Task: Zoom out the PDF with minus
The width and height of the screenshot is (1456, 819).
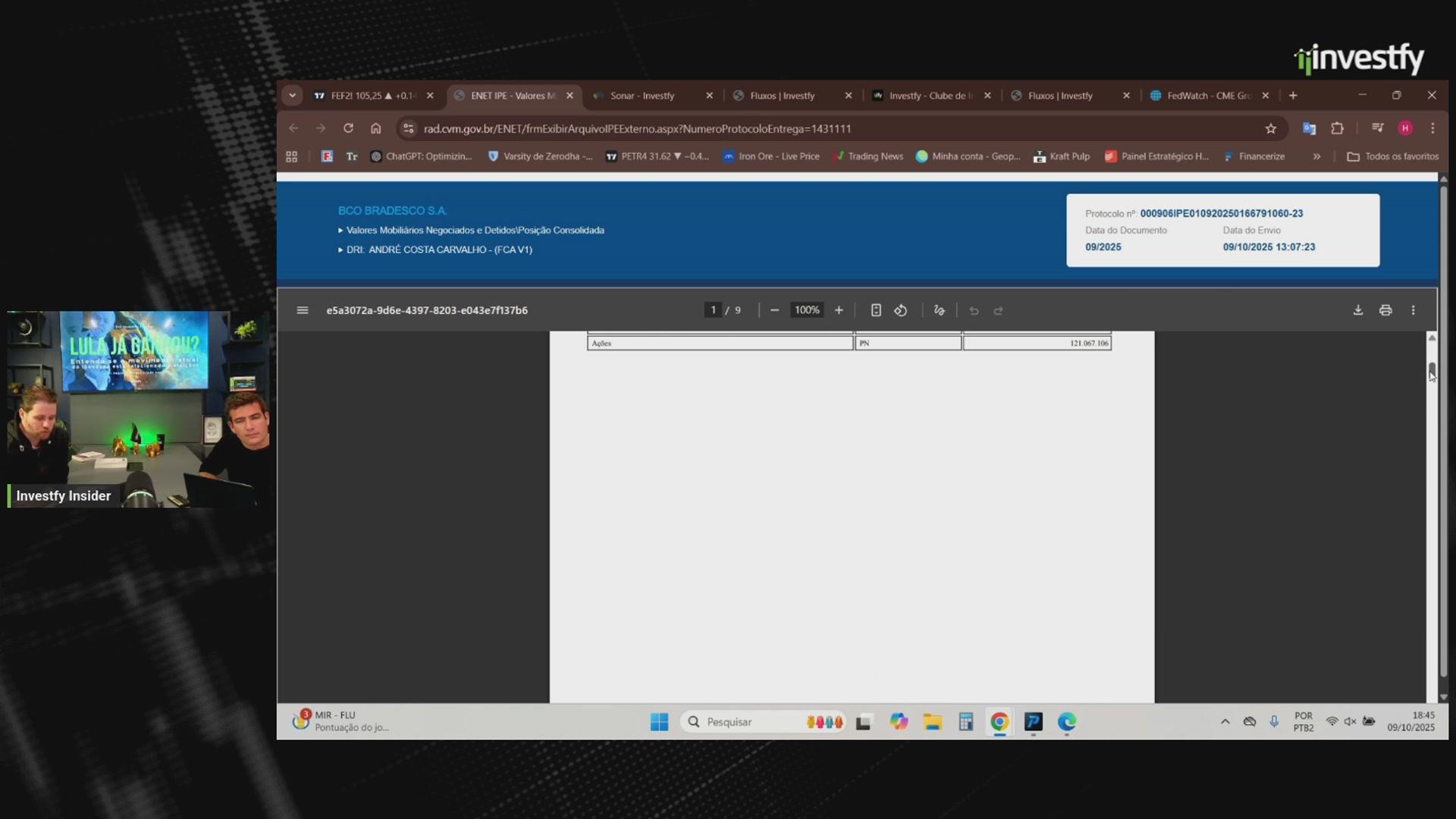Action: [774, 310]
